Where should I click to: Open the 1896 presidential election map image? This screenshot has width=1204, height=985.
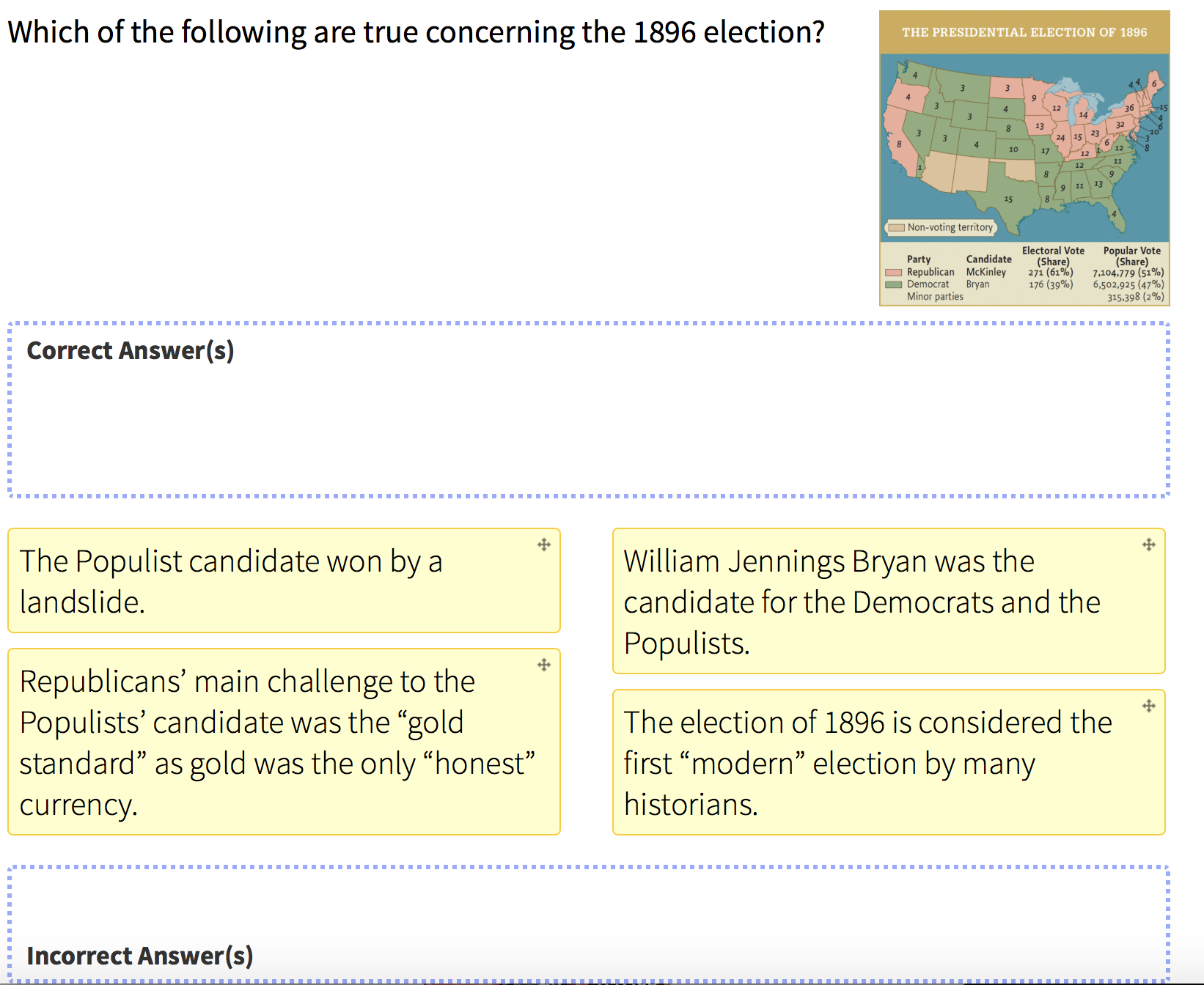click(1024, 158)
